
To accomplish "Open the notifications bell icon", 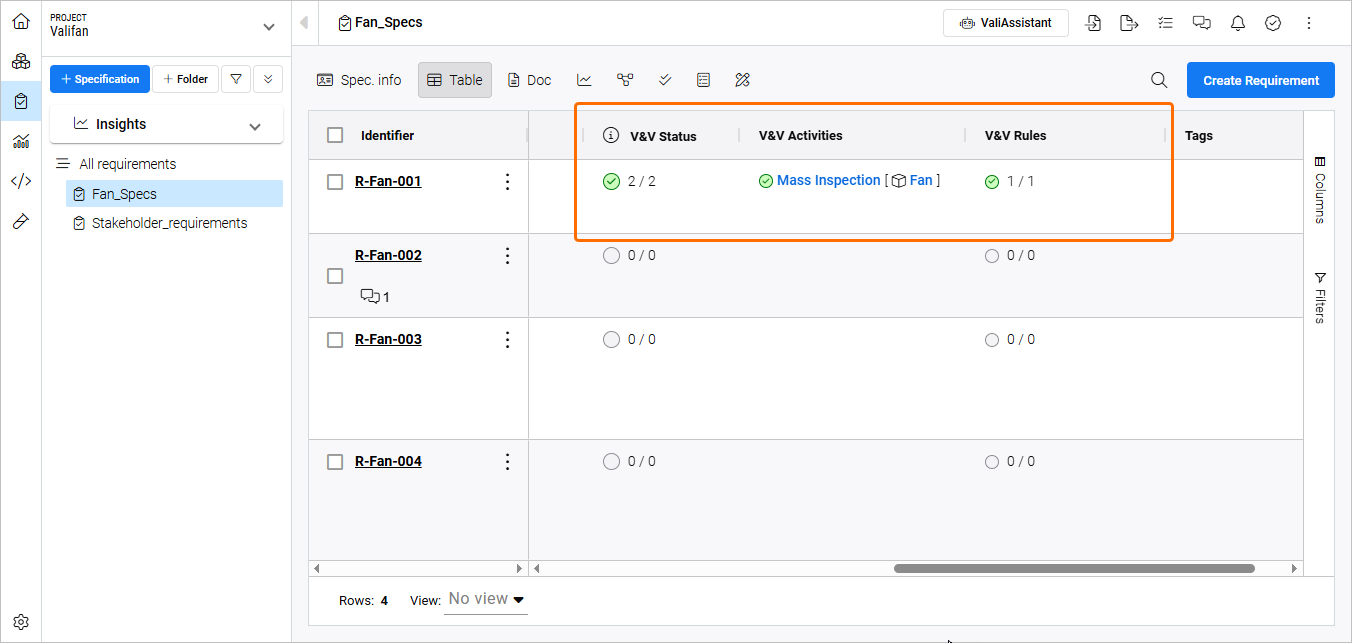I will point(1238,23).
